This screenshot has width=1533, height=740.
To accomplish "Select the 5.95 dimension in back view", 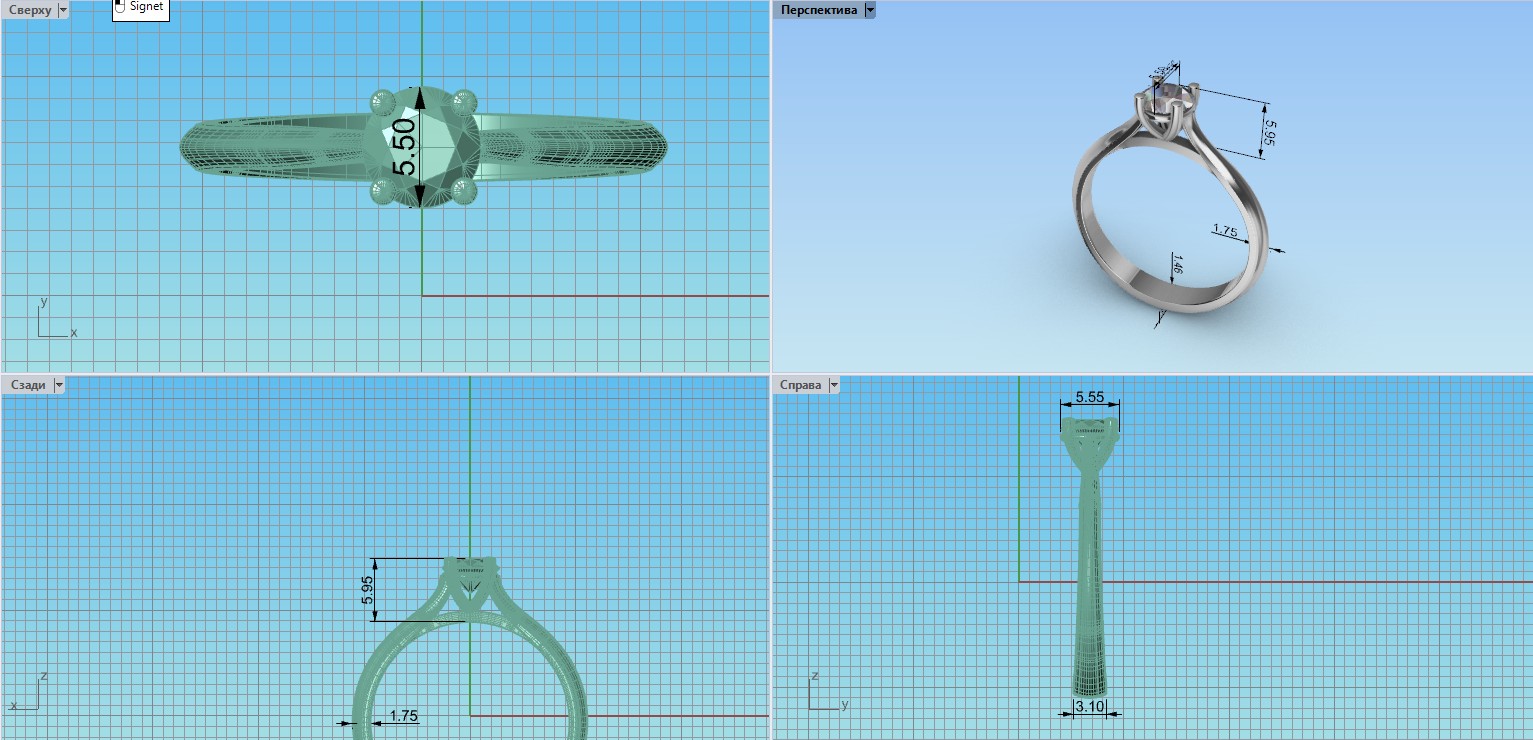I will [x=367, y=590].
